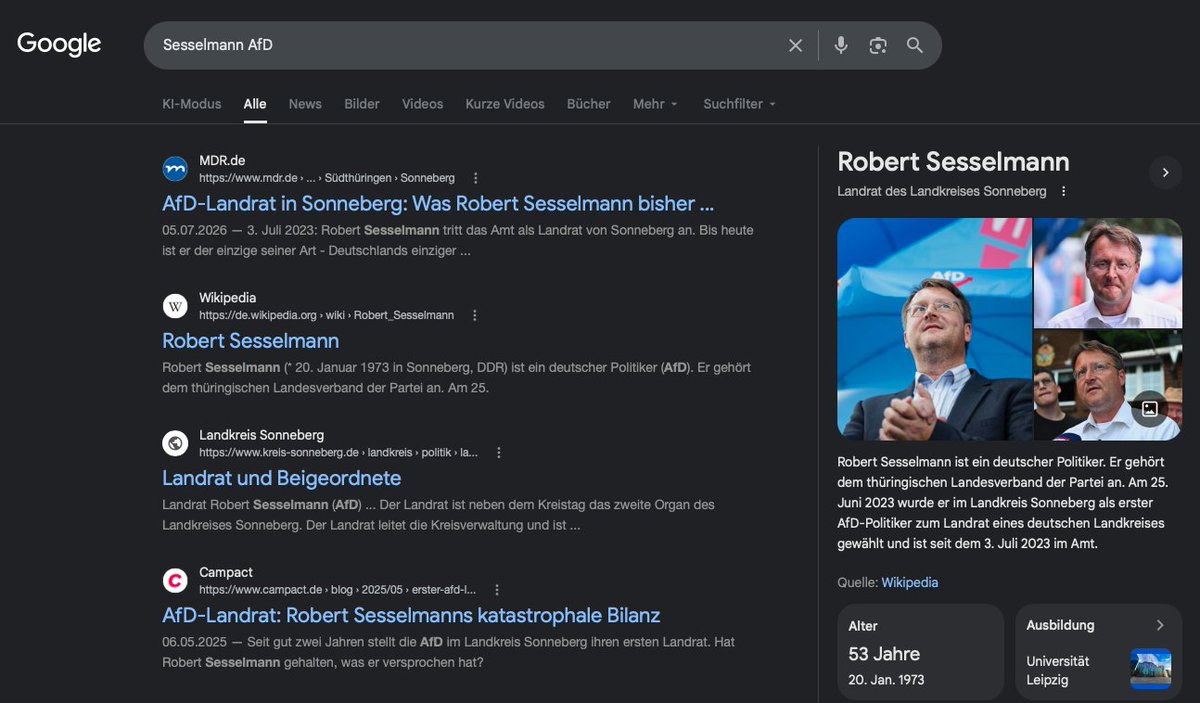Click the de.wikipedia.org URL breadcrumb
The width and height of the screenshot is (1200, 703).
(326, 315)
